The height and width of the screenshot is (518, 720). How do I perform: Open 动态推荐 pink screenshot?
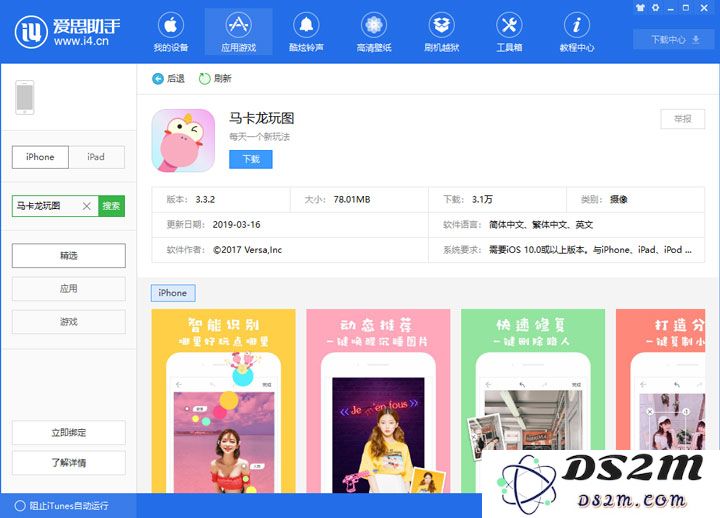click(378, 400)
